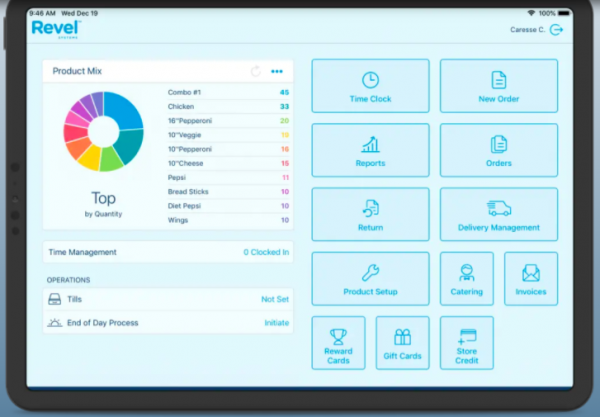Viewport: 600px width, 417px height.
Task: Open Product Setup with wrench icon
Action: click(x=370, y=278)
